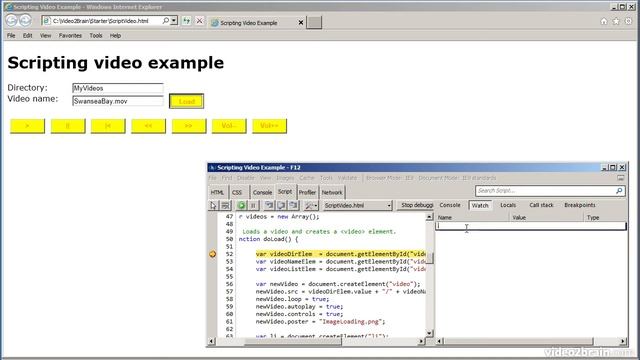The height and width of the screenshot is (360, 640).
Task: Click the yellow pause (||) button
Action: [x=68, y=126]
